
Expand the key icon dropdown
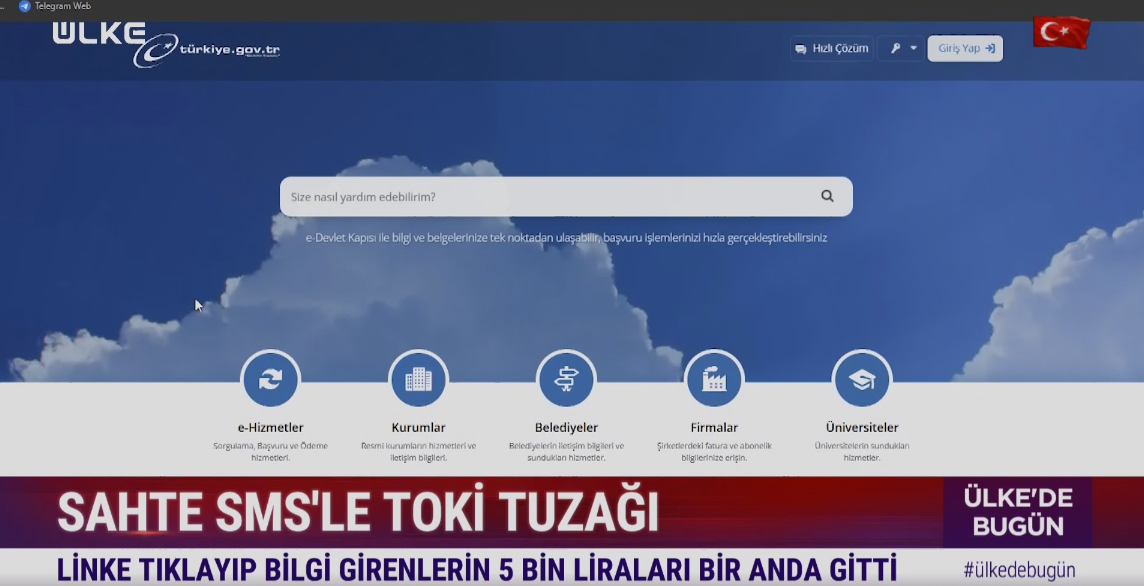tap(902, 48)
